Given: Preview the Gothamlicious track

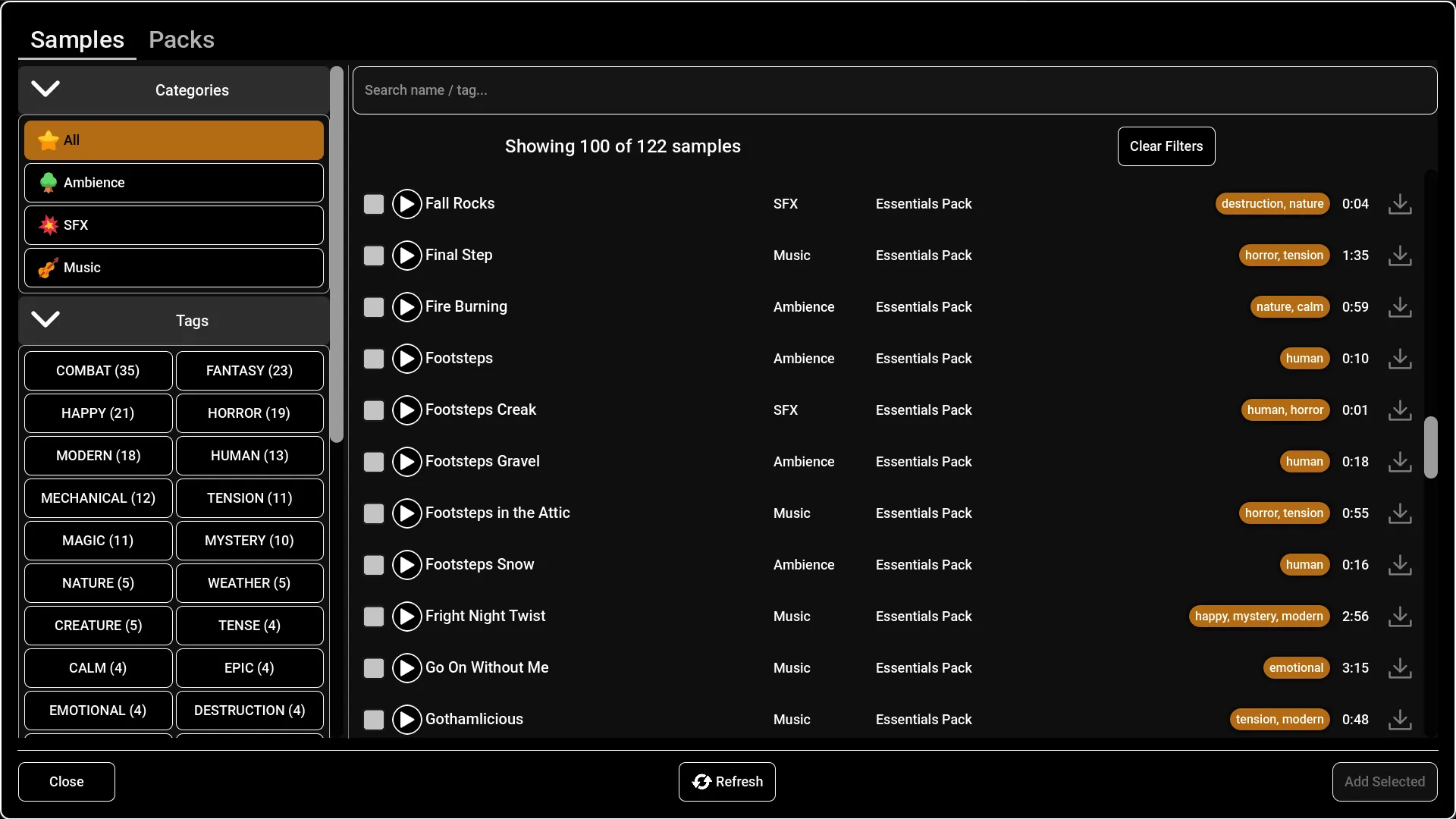Looking at the screenshot, I should [x=406, y=720].
